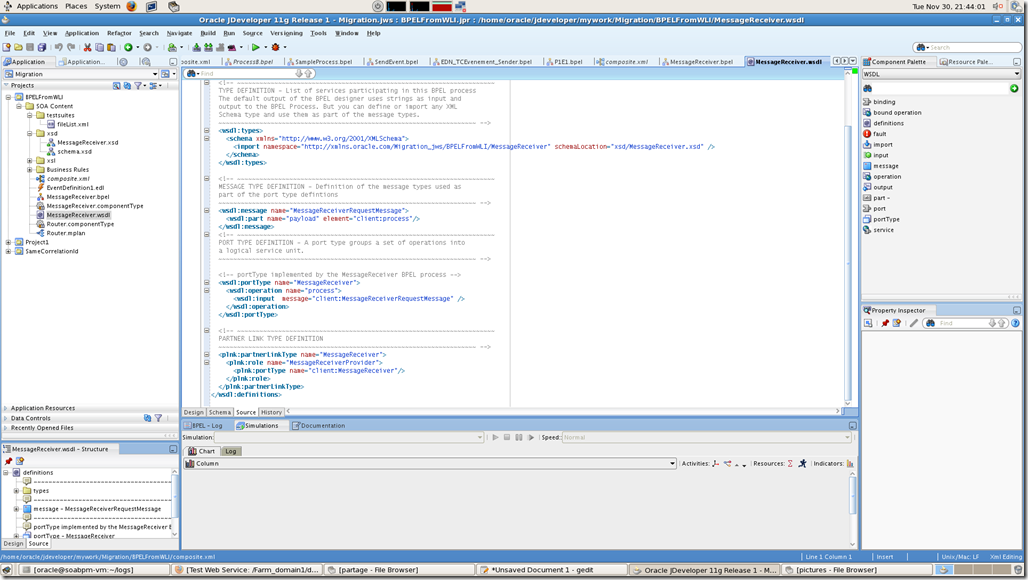The height and width of the screenshot is (580, 1028).
Task: Click the Undo toolbar icon
Action: [59, 47]
